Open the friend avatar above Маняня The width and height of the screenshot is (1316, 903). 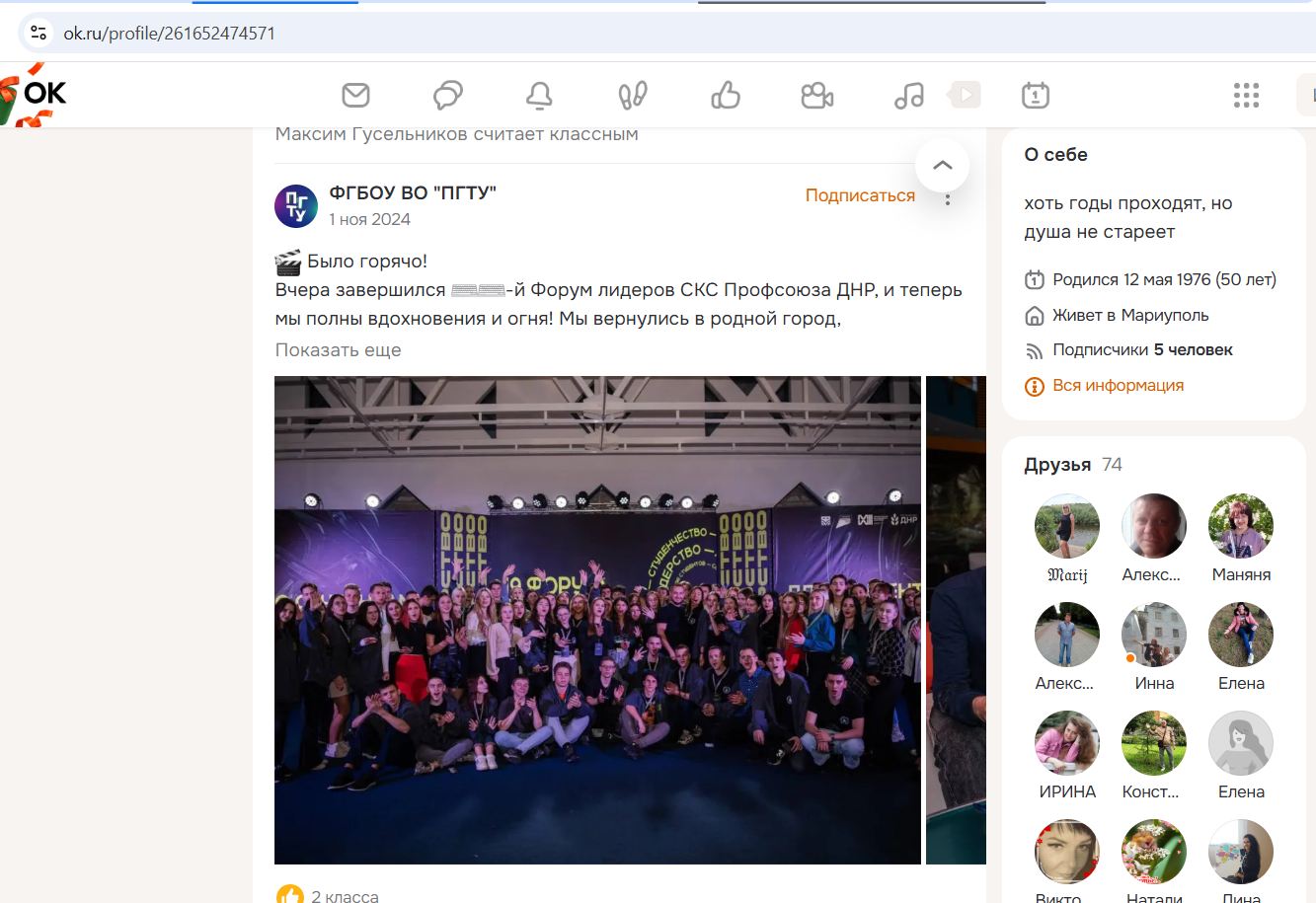[1241, 526]
